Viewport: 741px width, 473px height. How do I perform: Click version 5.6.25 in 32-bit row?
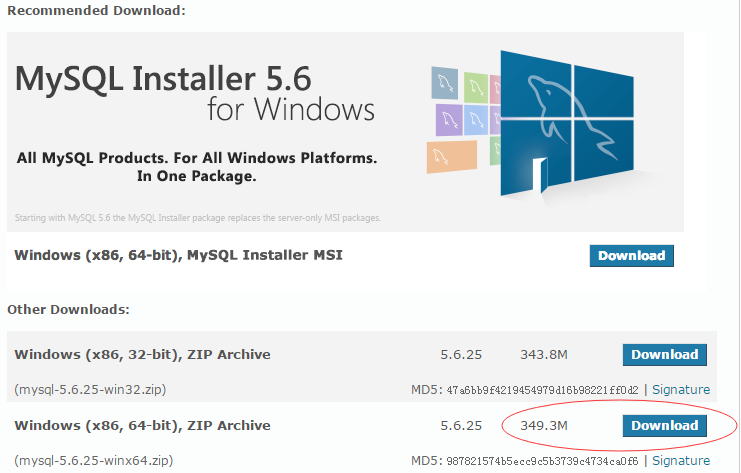[461, 355]
